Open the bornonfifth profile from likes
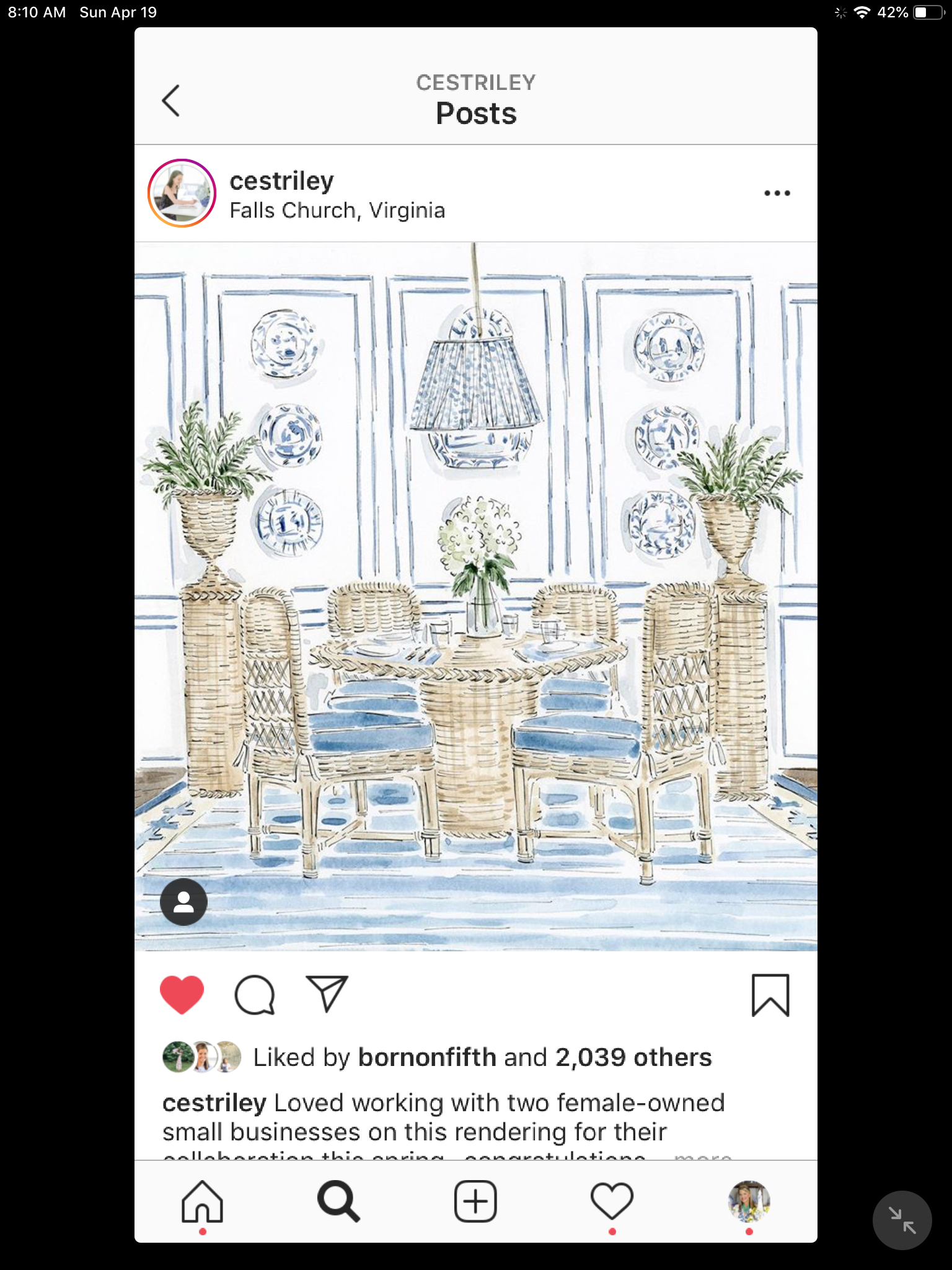Image resolution: width=952 pixels, height=1270 pixels. [427, 1057]
